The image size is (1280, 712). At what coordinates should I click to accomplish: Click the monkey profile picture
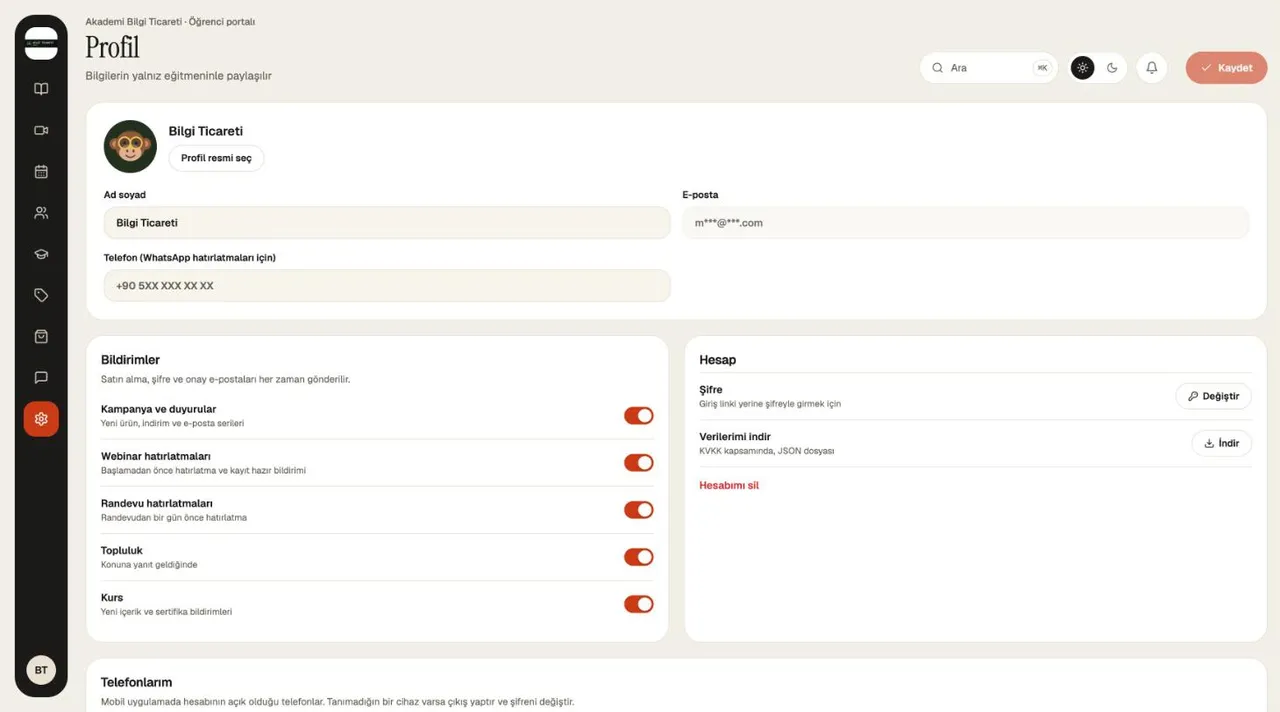(130, 147)
